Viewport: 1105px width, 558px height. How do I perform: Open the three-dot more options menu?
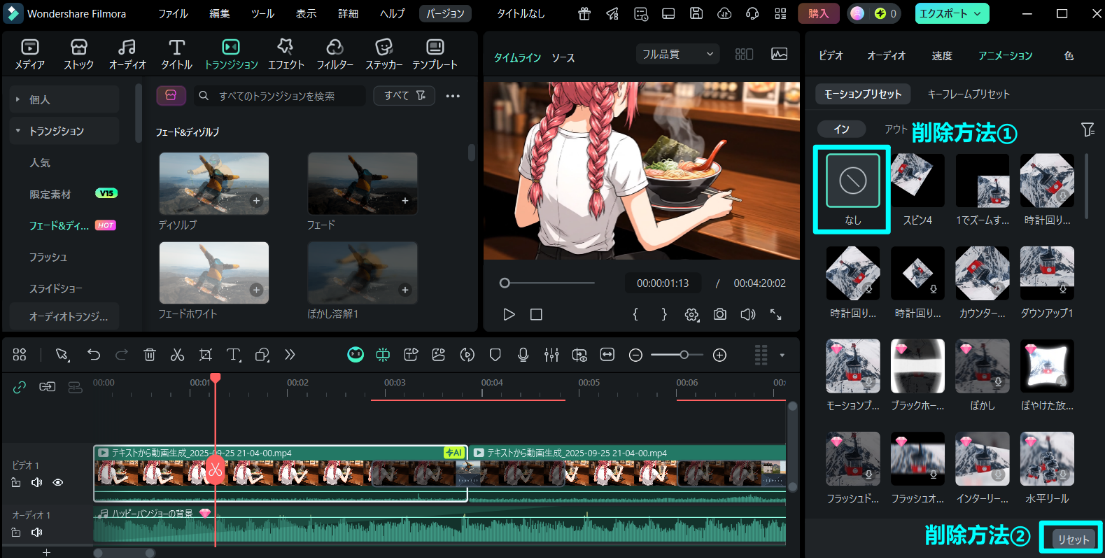click(x=453, y=96)
